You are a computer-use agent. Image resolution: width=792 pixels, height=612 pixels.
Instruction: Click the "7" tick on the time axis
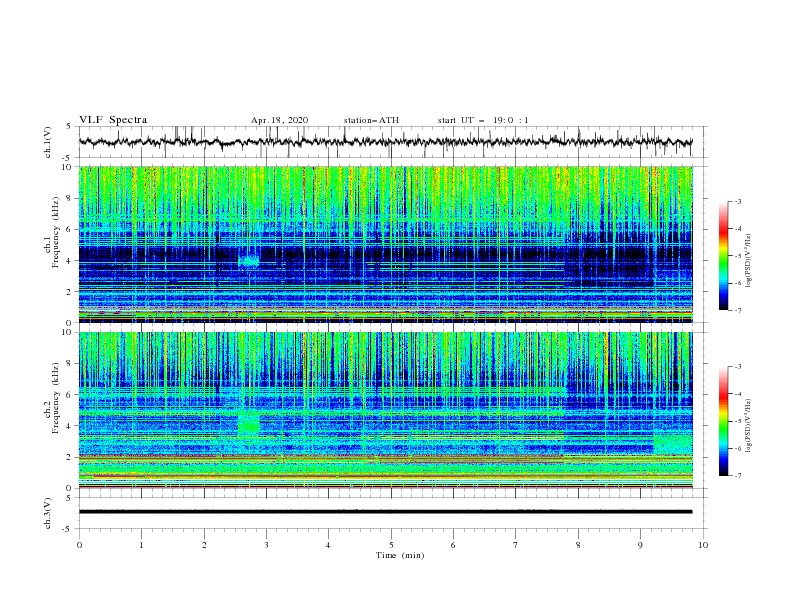(x=516, y=545)
